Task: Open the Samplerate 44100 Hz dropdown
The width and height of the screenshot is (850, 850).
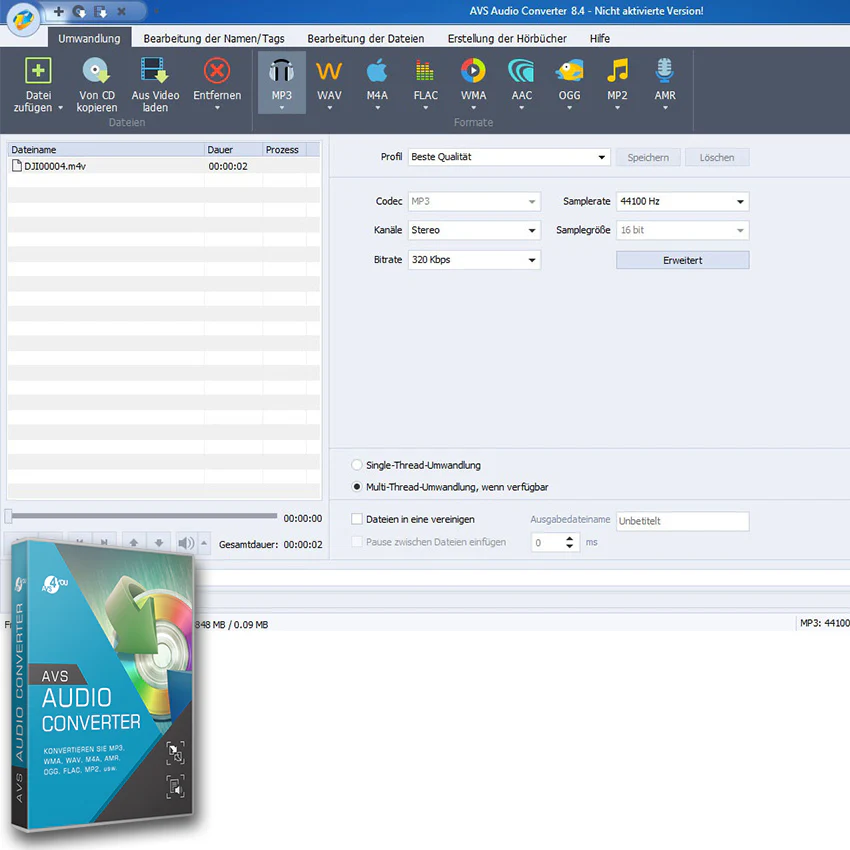Action: (682, 201)
